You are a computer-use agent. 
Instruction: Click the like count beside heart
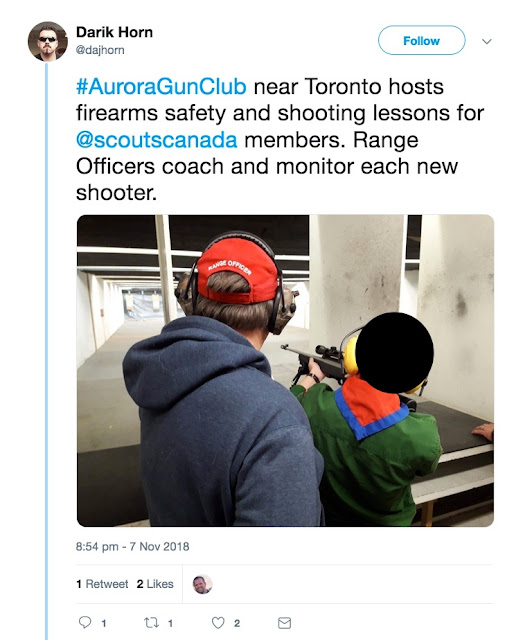pyautogui.click(x=237, y=623)
